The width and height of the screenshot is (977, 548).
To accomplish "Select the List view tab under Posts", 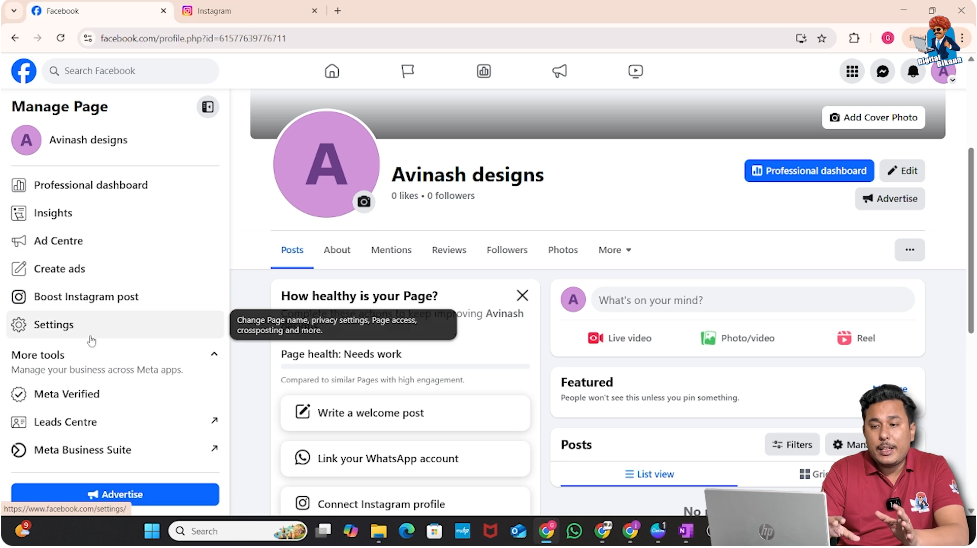I will (649, 474).
